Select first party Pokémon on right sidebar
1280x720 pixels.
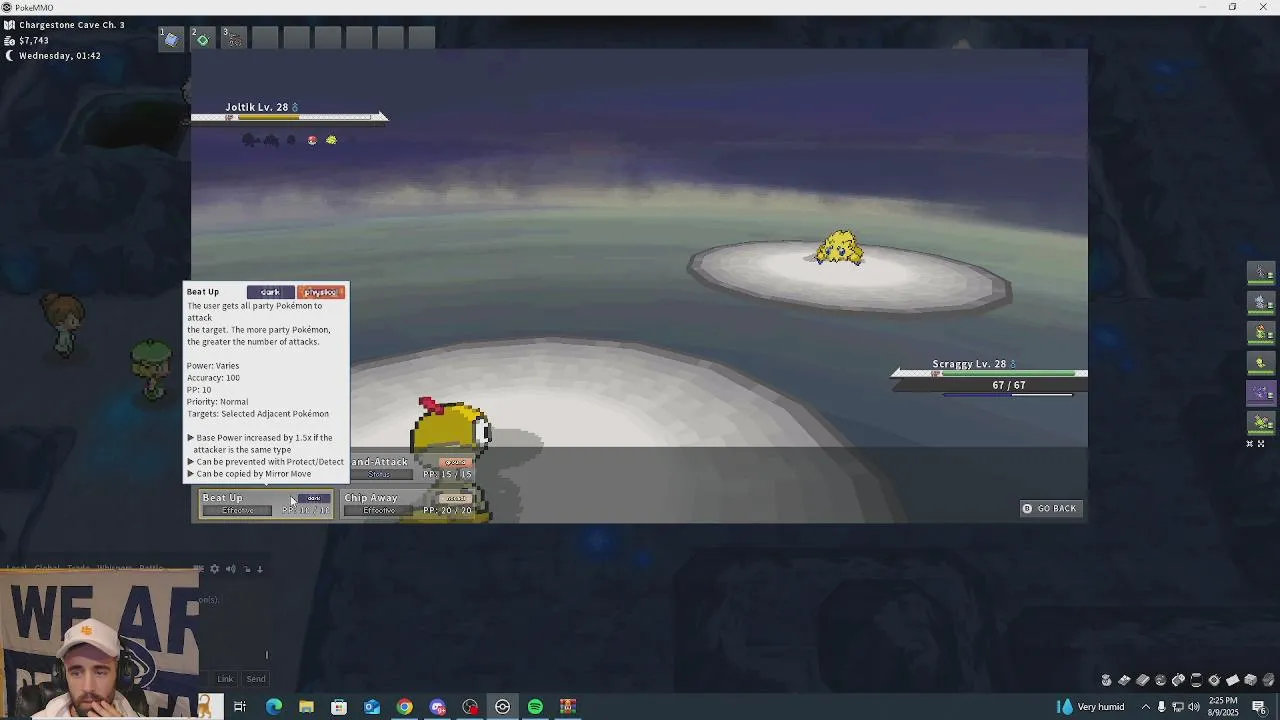[x=1261, y=272]
